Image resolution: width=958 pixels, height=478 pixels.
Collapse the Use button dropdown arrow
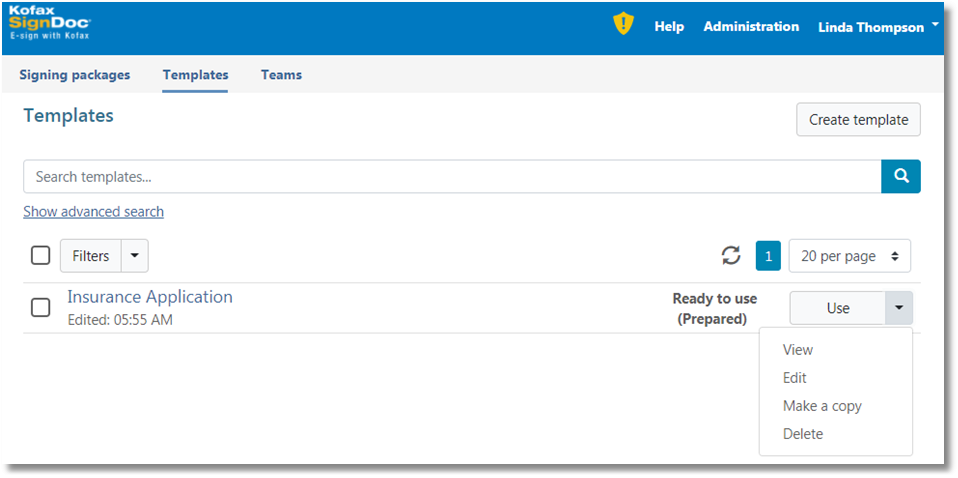click(898, 308)
